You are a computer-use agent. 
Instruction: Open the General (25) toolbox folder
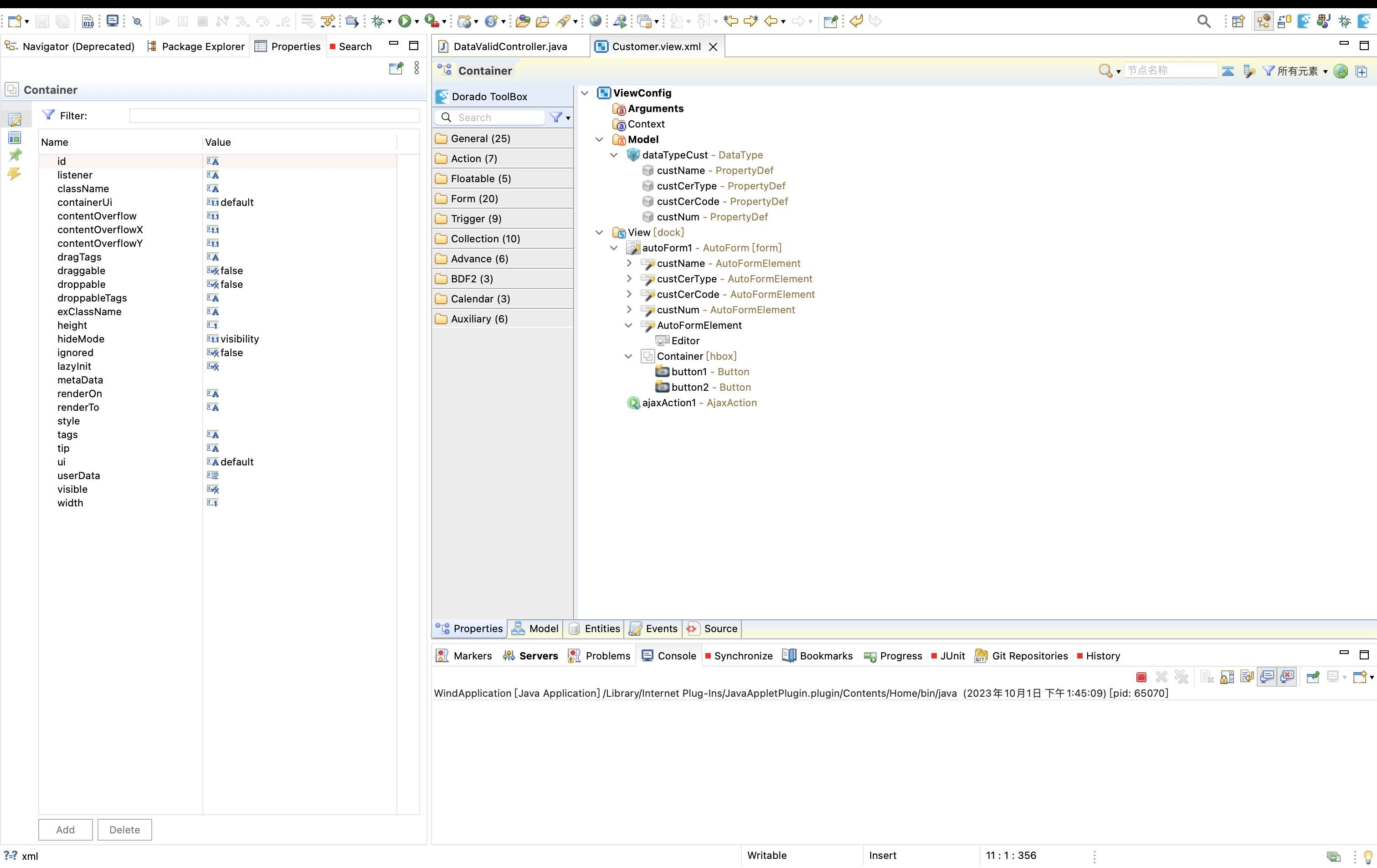479,138
